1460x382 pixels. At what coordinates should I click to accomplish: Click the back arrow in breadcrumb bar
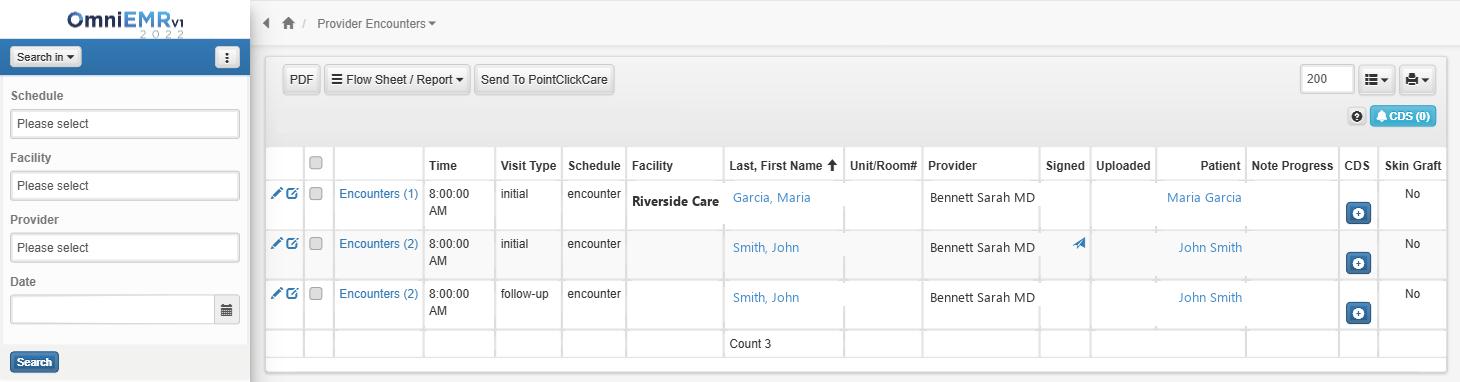click(x=266, y=23)
